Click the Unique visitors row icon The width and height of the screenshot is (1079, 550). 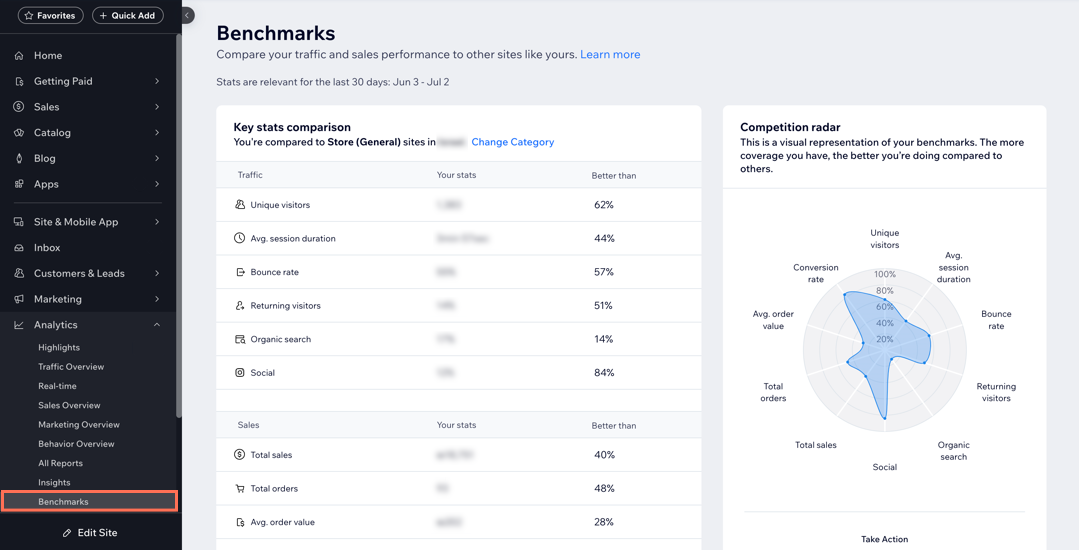click(240, 205)
